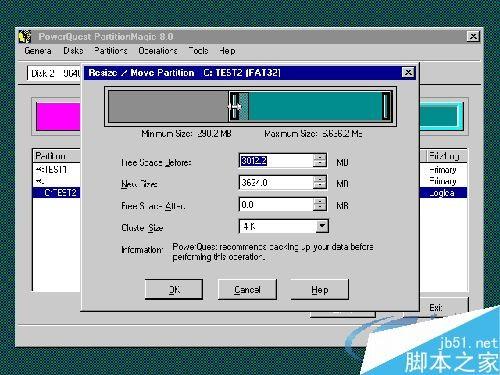
Task: Open the General menu
Action: point(38,51)
